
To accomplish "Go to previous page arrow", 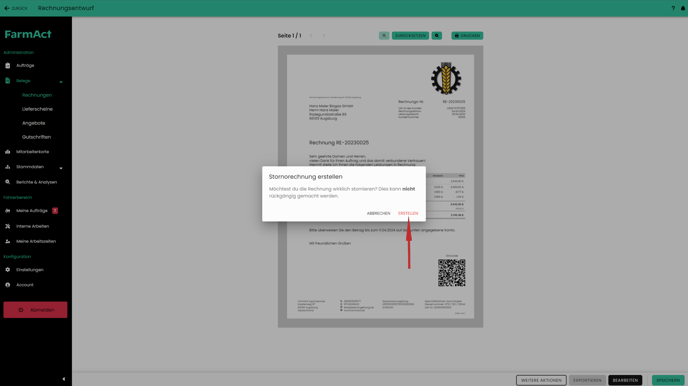I will click(x=311, y=36).
